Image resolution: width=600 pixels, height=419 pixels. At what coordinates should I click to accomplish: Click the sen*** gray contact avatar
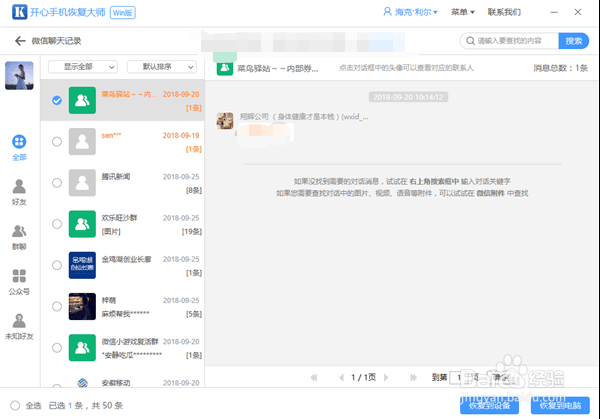click(x=82, y=142)
